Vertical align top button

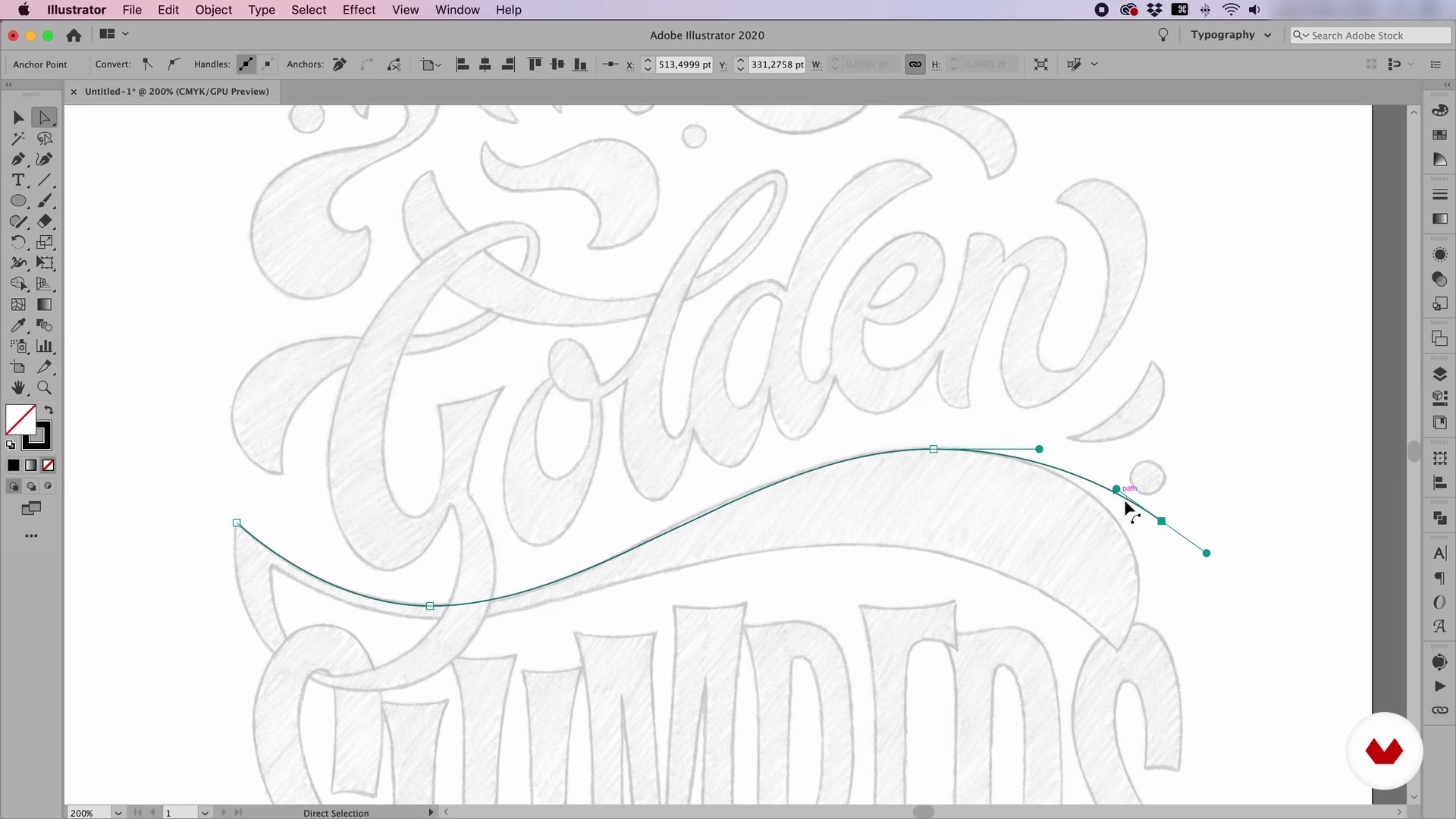pos(535,64)
